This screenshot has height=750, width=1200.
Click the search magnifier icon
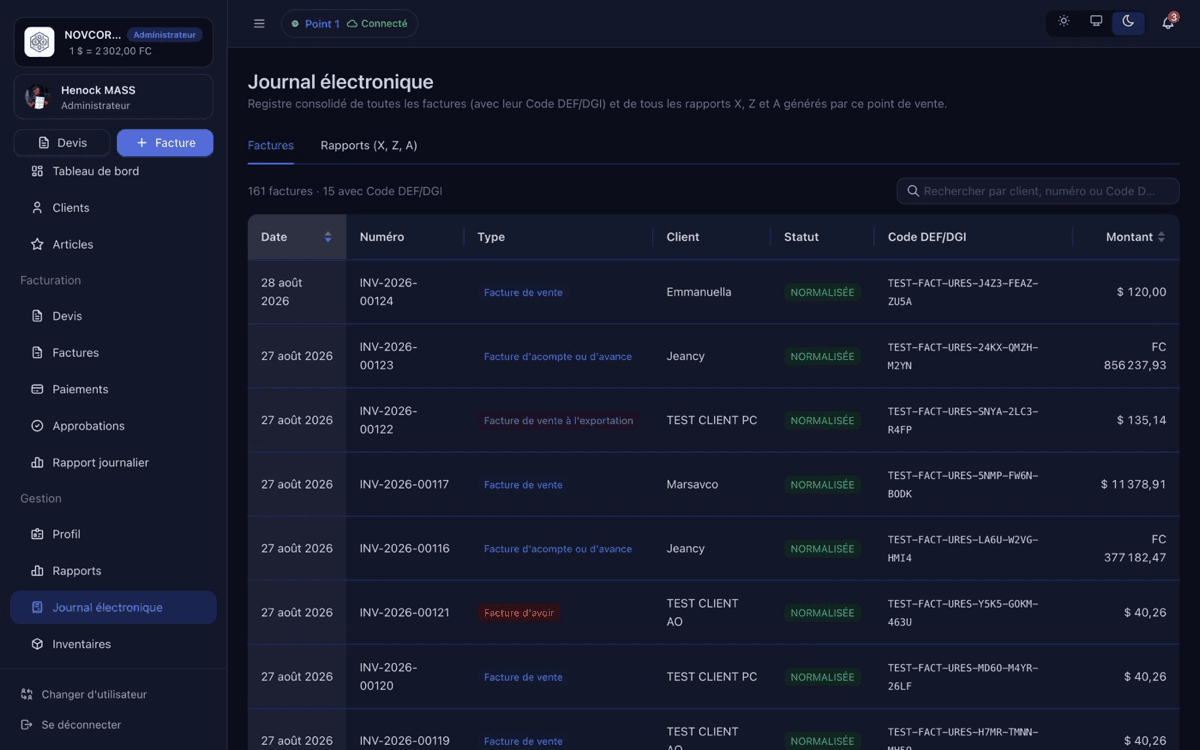913,191
